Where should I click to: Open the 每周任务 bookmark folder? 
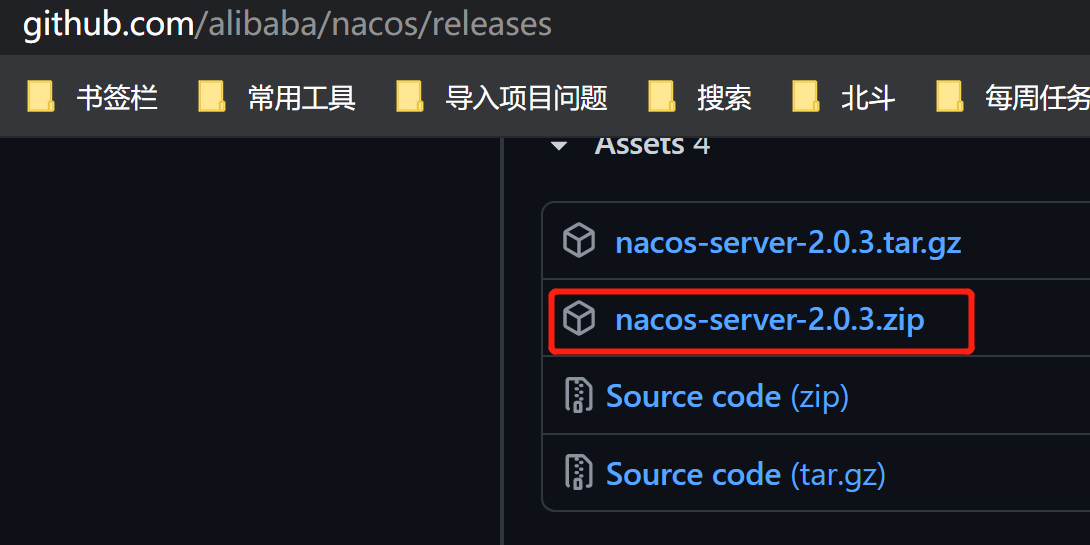(1012, 97)
